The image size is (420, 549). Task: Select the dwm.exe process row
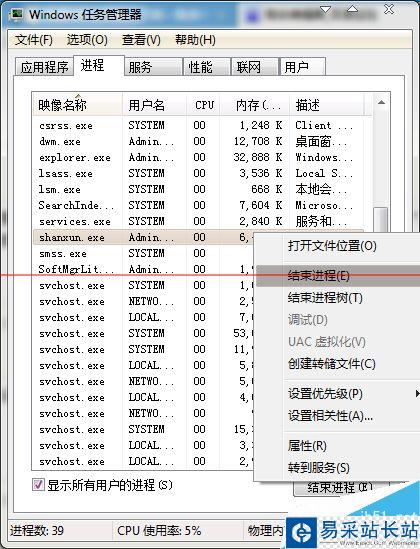click(x=198, y=141)
